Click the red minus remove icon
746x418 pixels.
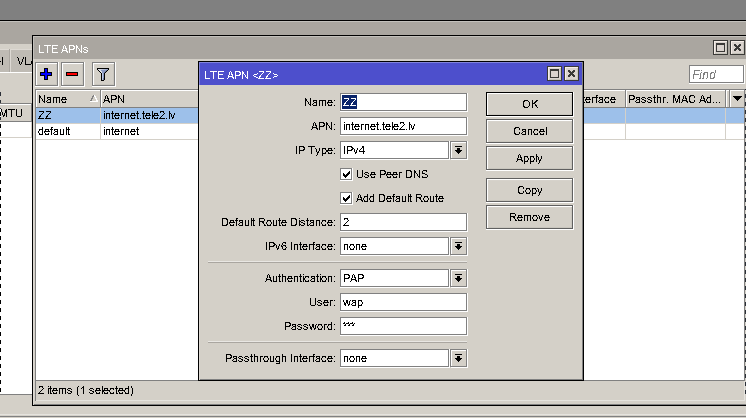(72, 74)
